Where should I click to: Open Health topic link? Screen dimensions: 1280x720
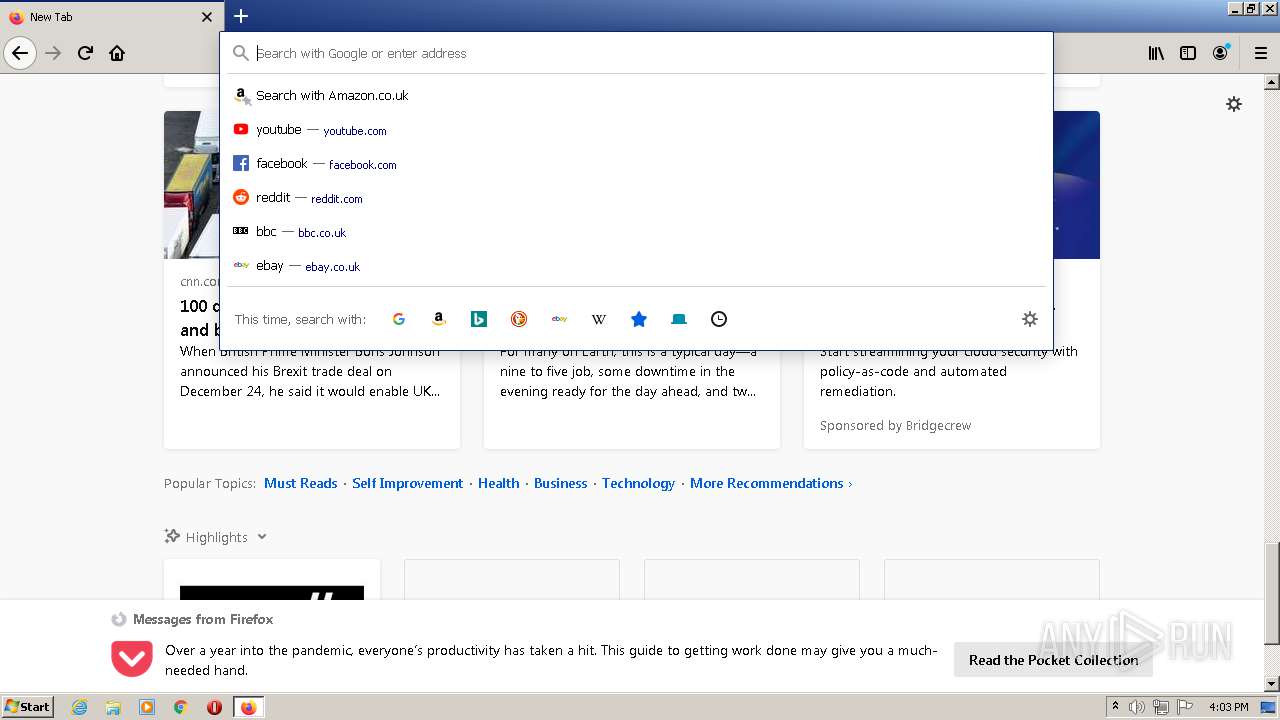498,483
